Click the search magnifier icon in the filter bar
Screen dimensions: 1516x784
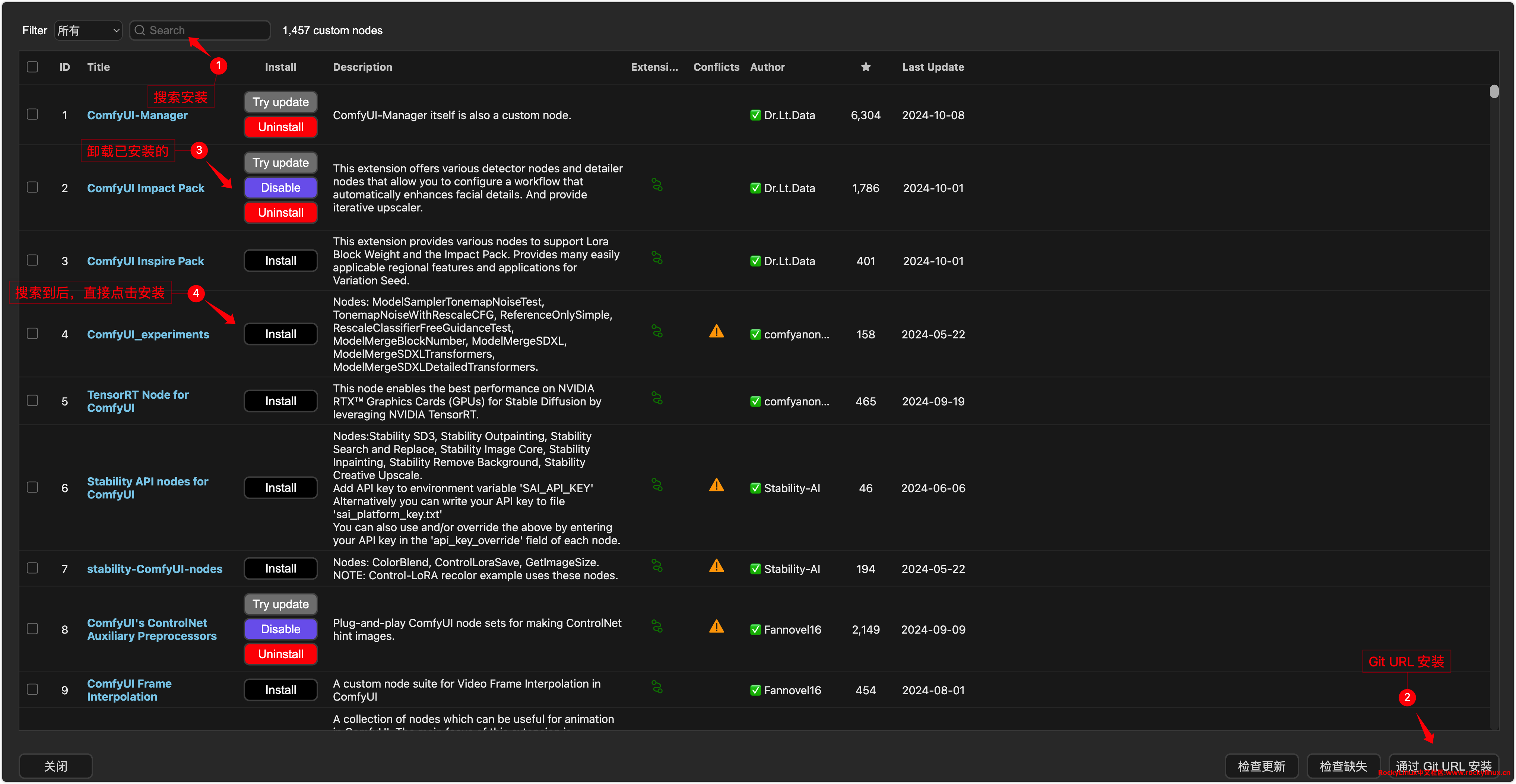(139, 31)
